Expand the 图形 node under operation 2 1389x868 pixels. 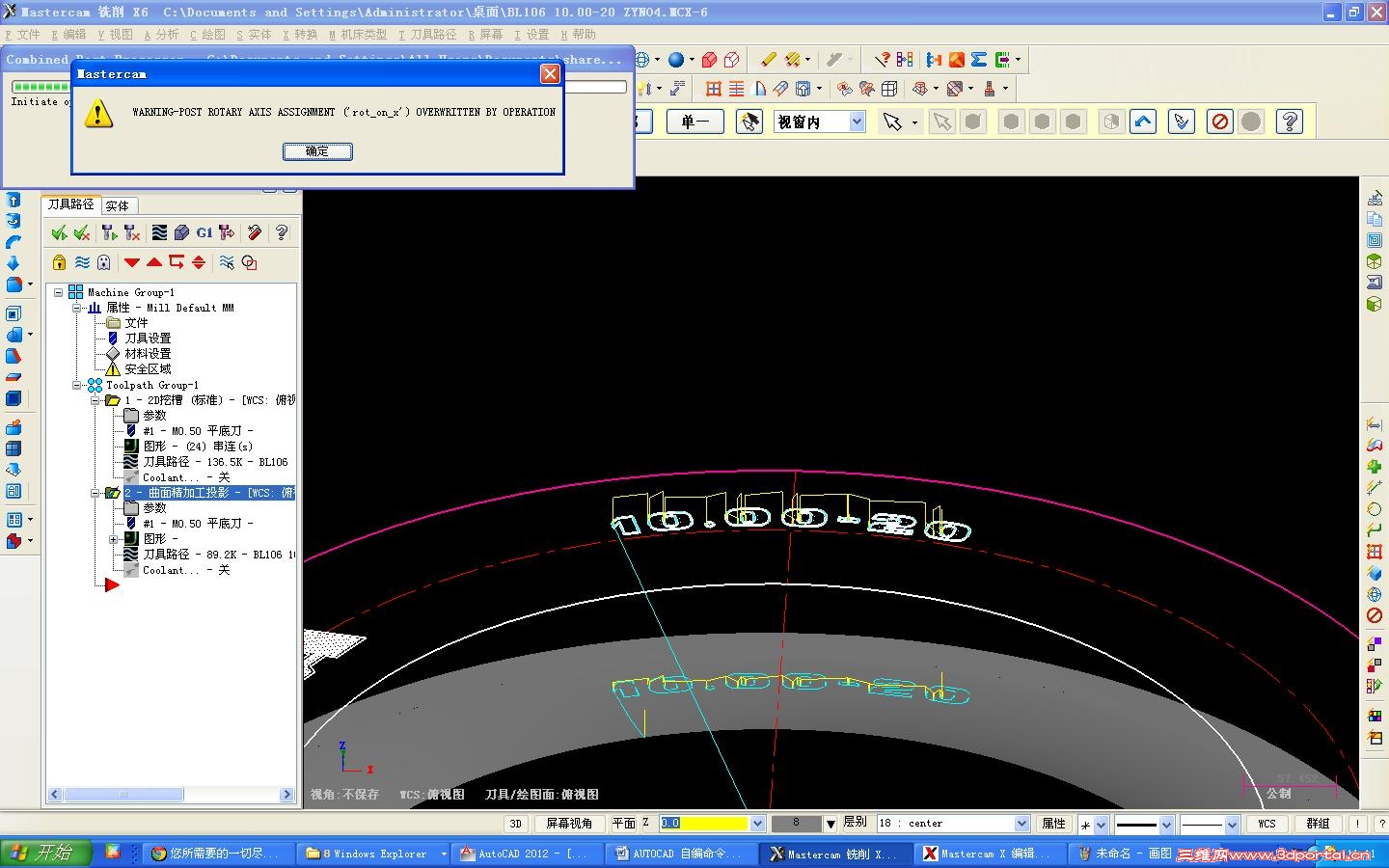[114, 539]
